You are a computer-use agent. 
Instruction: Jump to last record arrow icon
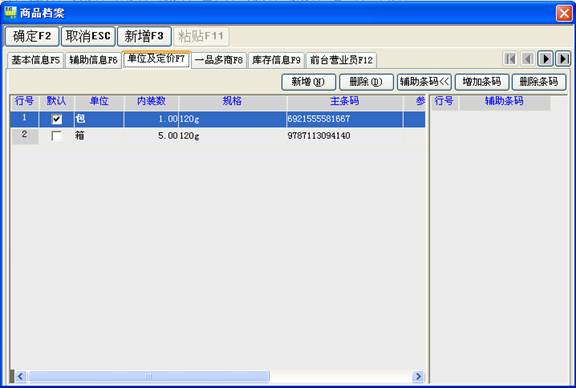click(563, 59)
